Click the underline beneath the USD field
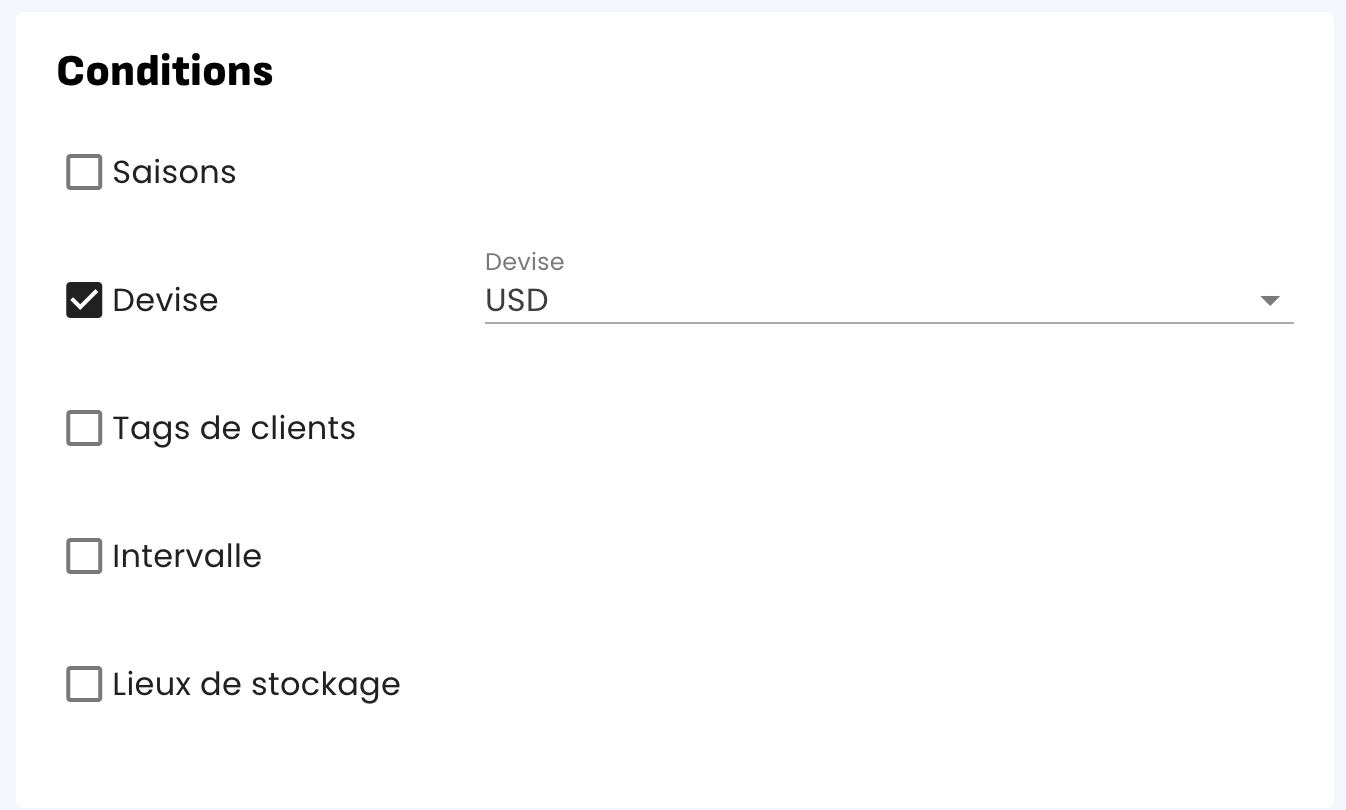 point(888,323)
